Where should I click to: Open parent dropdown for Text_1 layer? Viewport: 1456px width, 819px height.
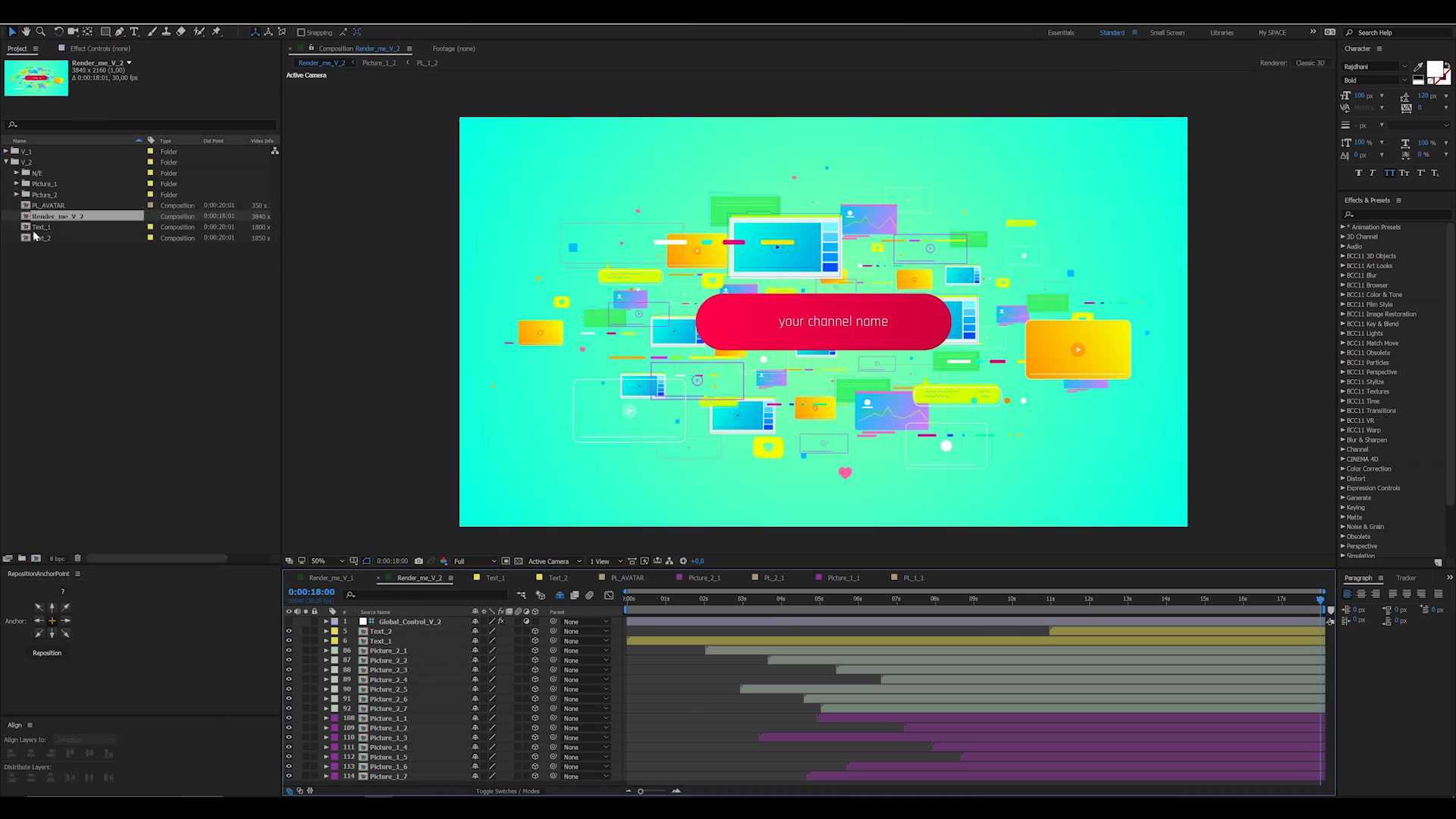point(585,641)
